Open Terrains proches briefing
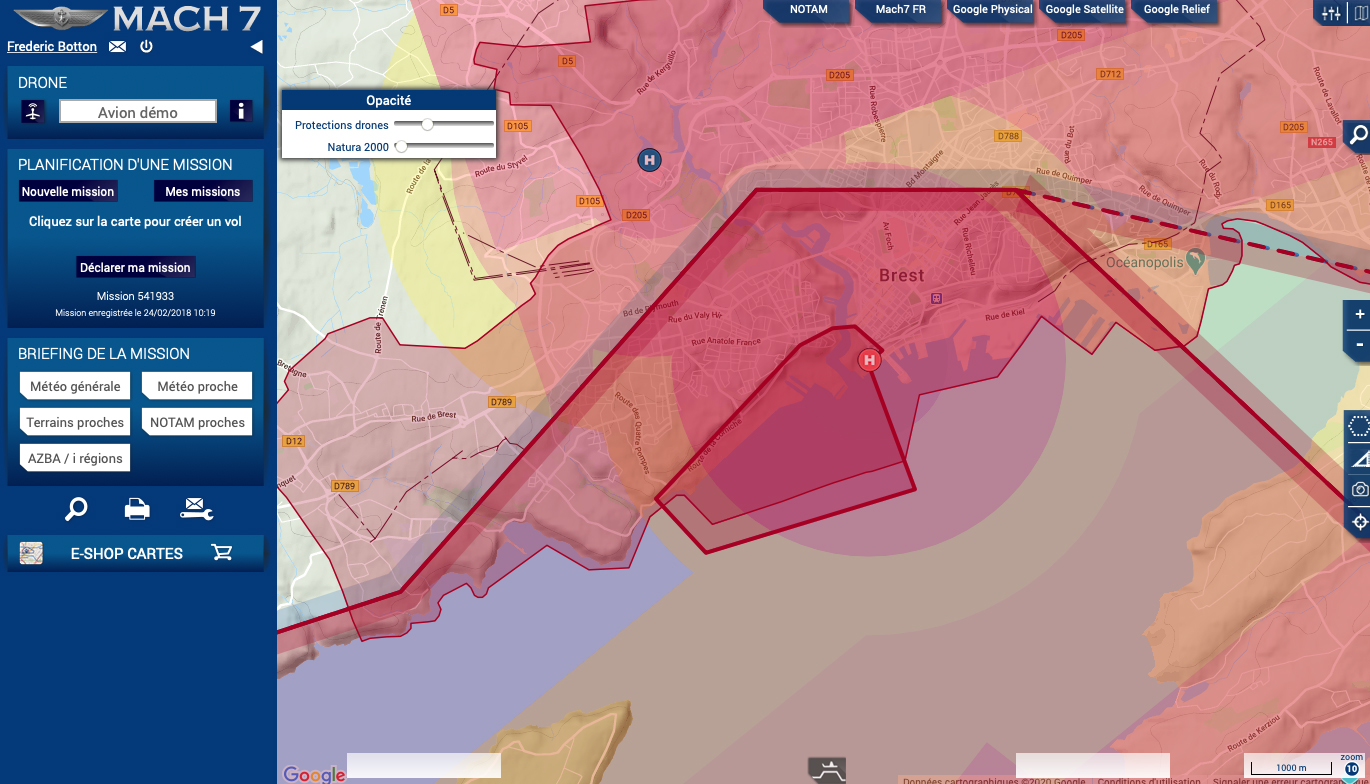 75,422
